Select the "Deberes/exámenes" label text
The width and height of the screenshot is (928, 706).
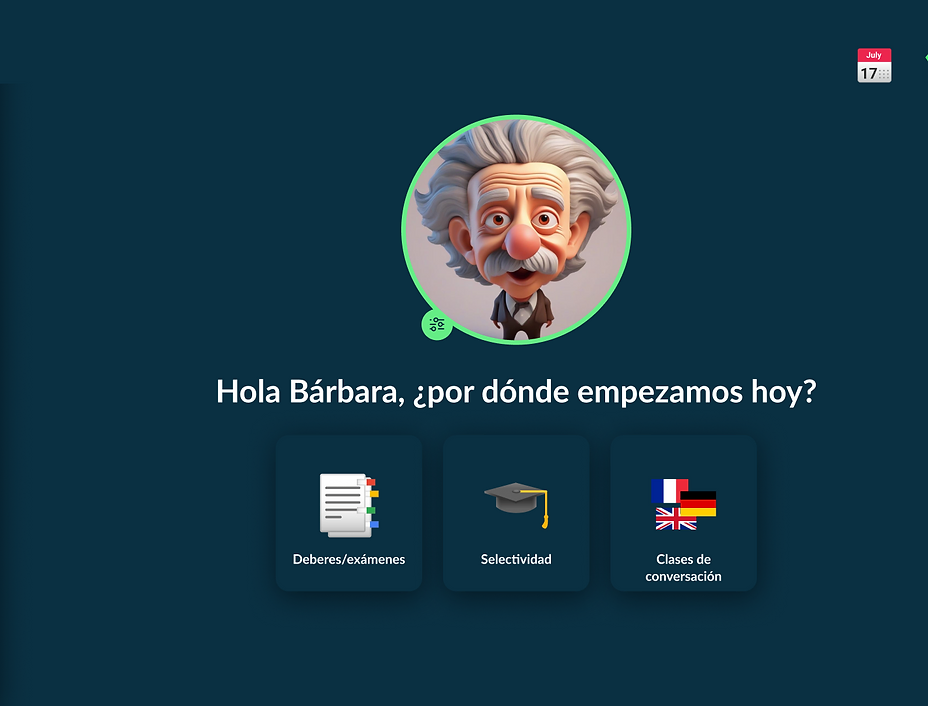(349, 559)
